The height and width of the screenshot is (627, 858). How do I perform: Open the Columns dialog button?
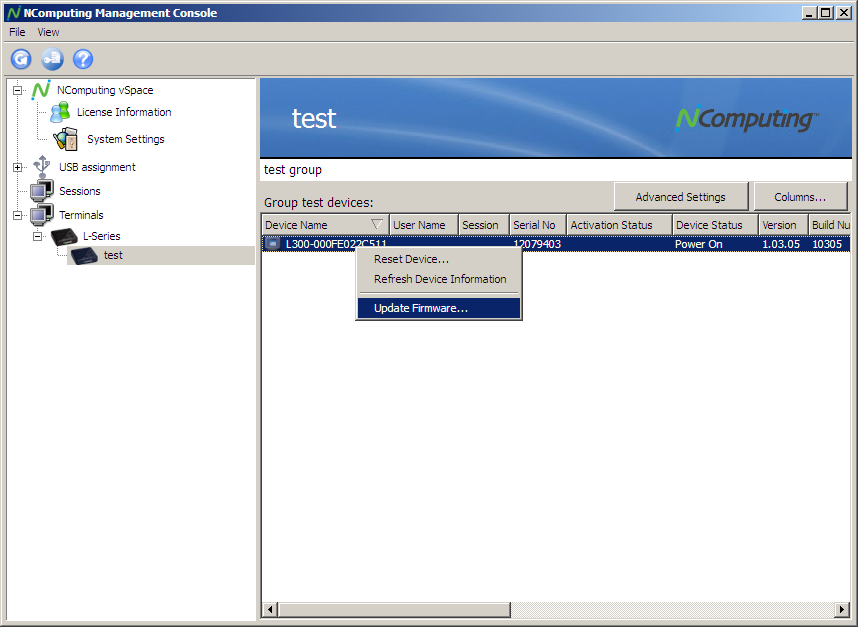[x=800, y=197]
